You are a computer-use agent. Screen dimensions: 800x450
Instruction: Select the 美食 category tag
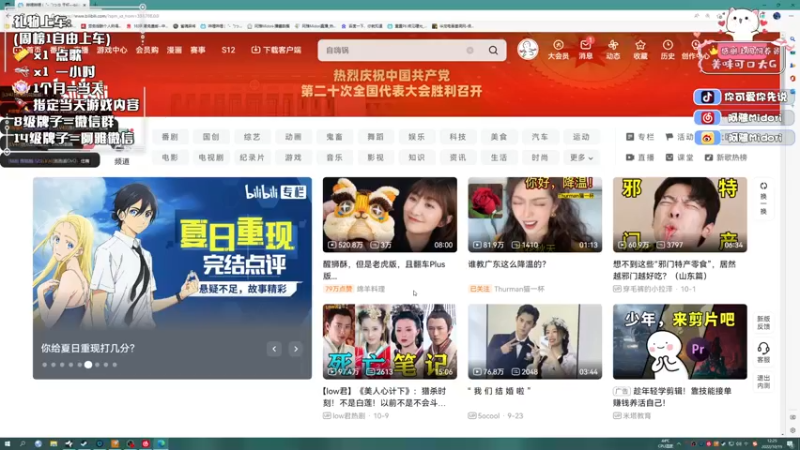pos(499,137)
